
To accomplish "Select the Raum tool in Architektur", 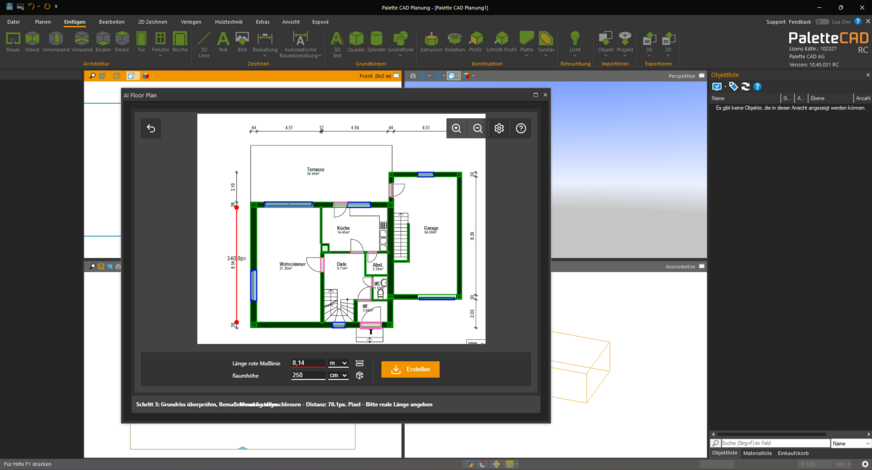I will tap(13, 42).
